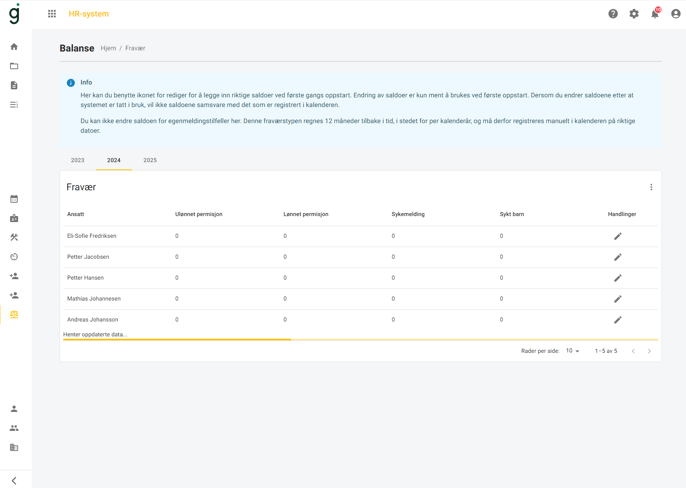Click the Ulønnet permisjon column header

(199, 214)
